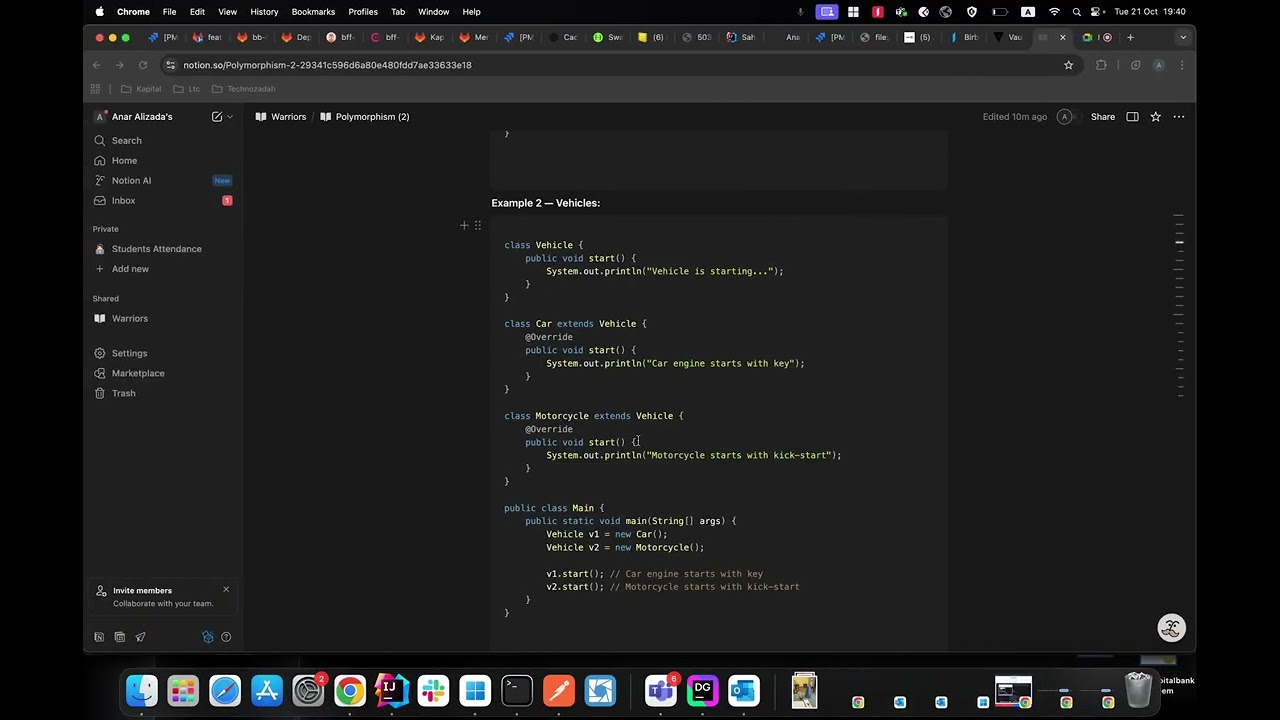Viewport: 1280px width, 720px height.
Task: Open the paper plane icon in sidebar footer
Action: 140,637
